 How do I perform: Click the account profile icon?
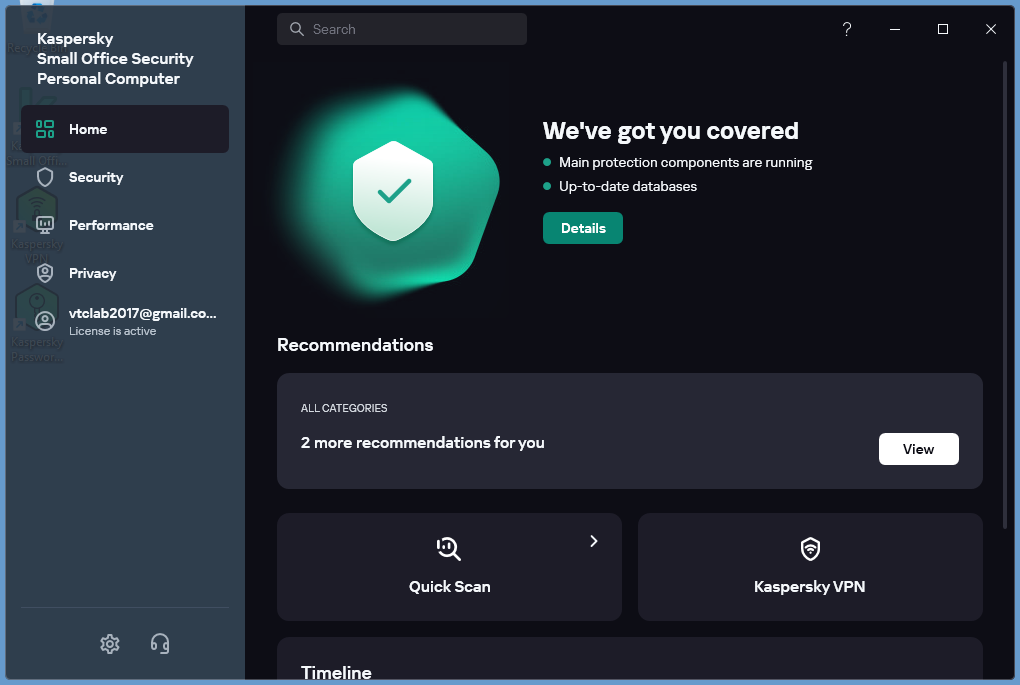[45, 321]
